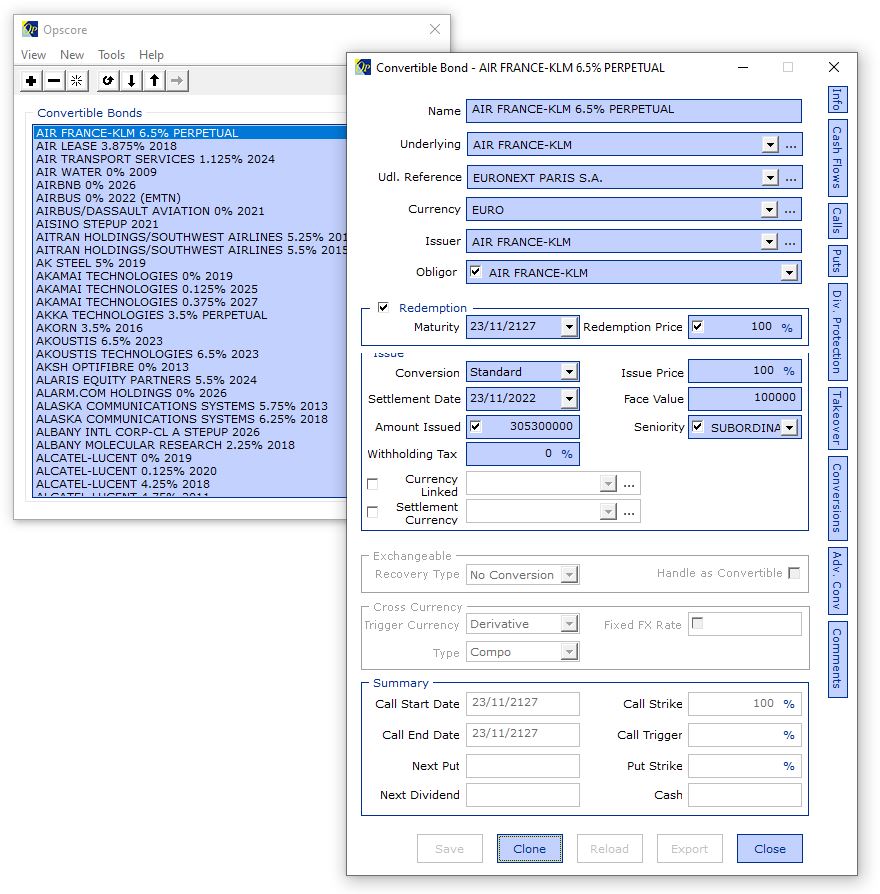Click the asterisk toolbar icon in Opscore
Viewport: 880px width, 894px height.
[x=76, y=81]
